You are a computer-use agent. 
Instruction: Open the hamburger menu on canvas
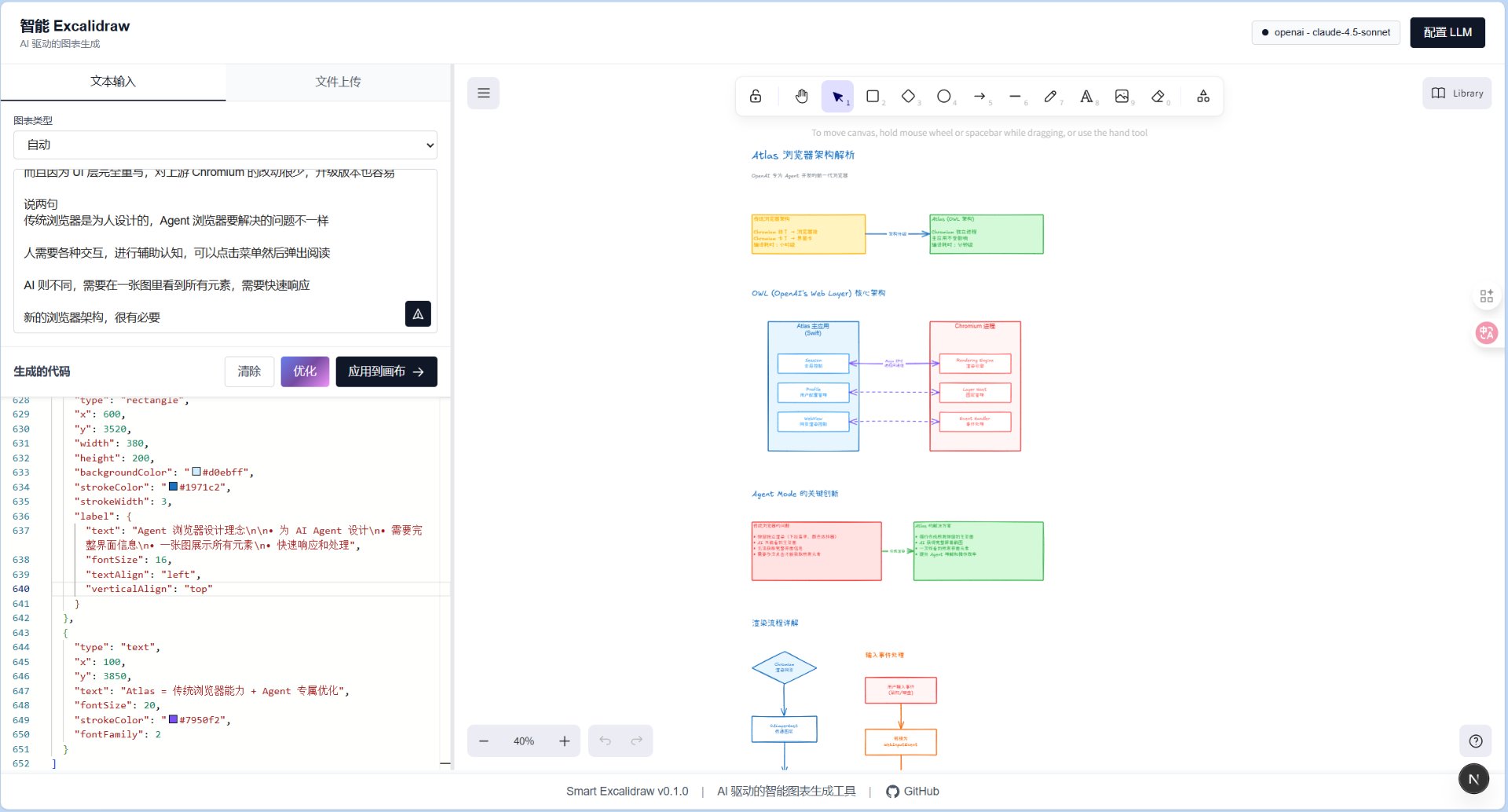tap(484, 93)
